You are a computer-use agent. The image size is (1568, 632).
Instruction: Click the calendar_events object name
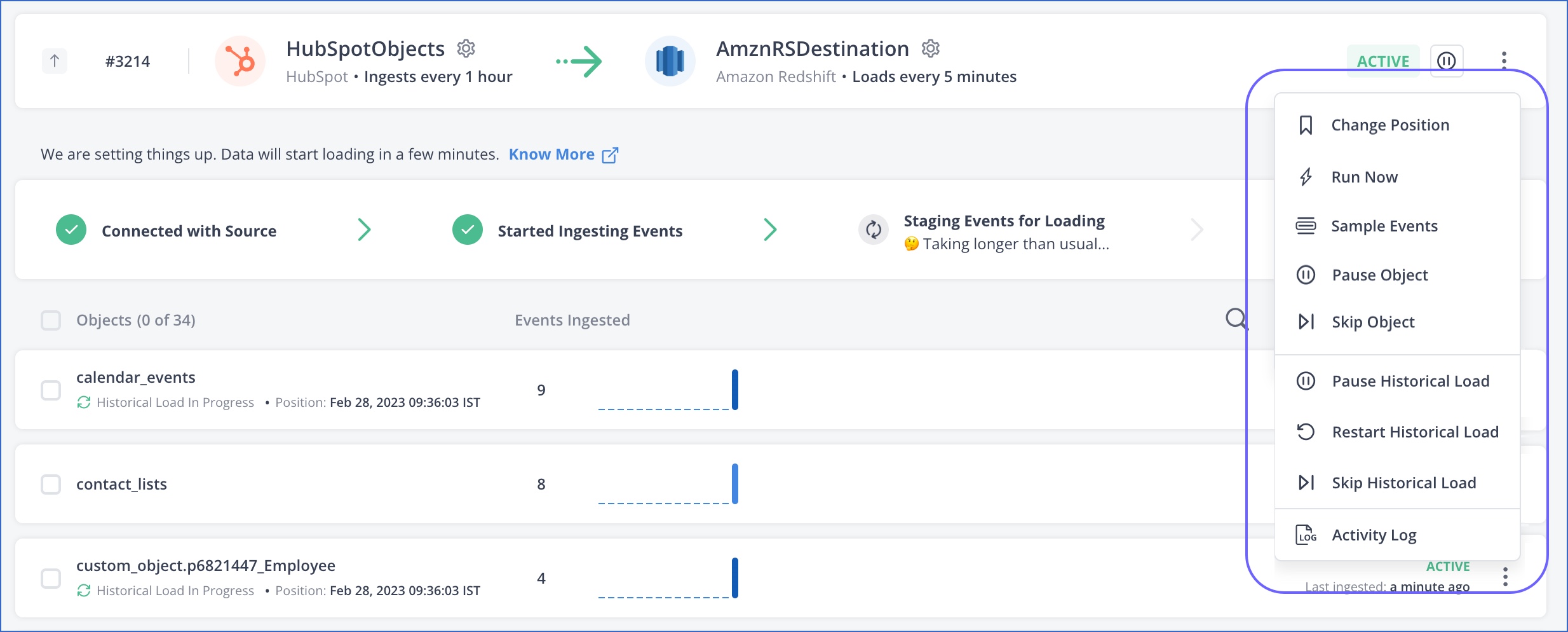point(136,378)
